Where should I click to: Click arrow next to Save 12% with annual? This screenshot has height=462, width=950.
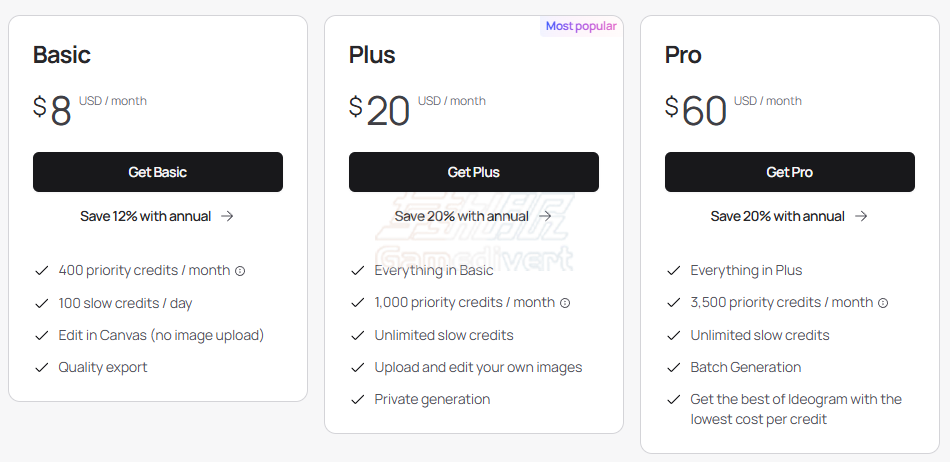pos(227,216)
